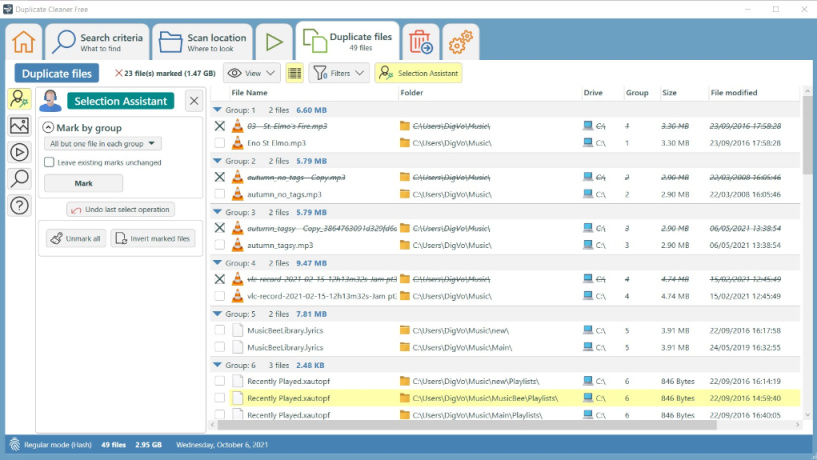The image size is (817, 460).
Task: Sort by Size column header
Action: click(x=670, y=93)
